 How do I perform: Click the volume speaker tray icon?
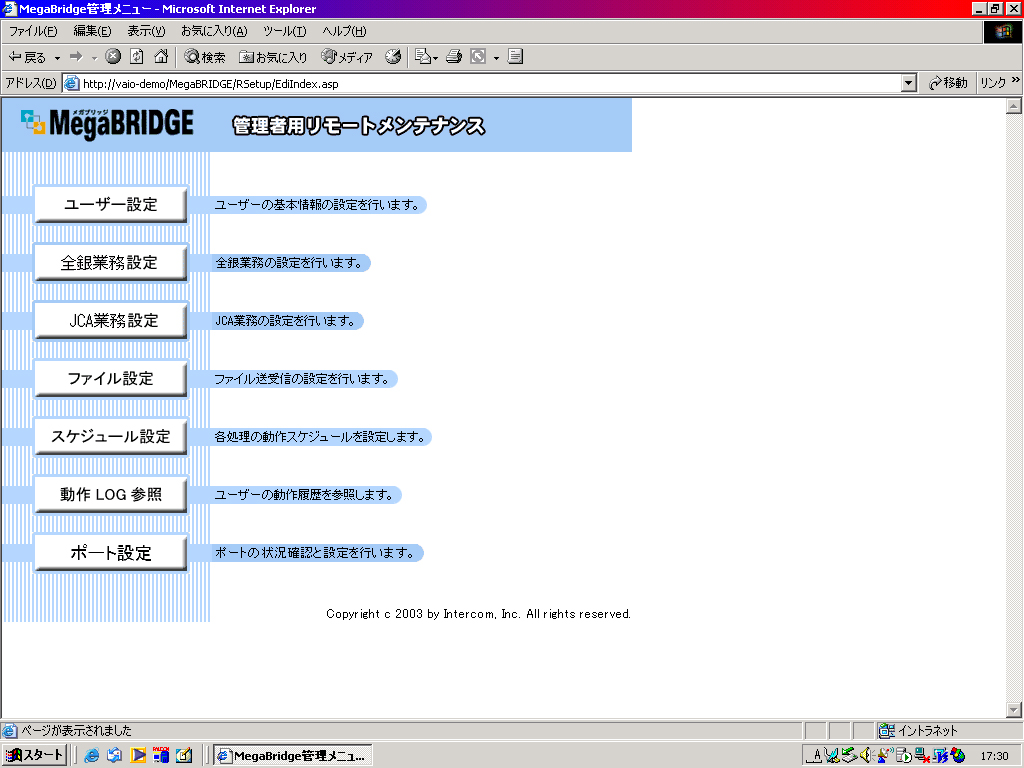click(x=866, y=756)
